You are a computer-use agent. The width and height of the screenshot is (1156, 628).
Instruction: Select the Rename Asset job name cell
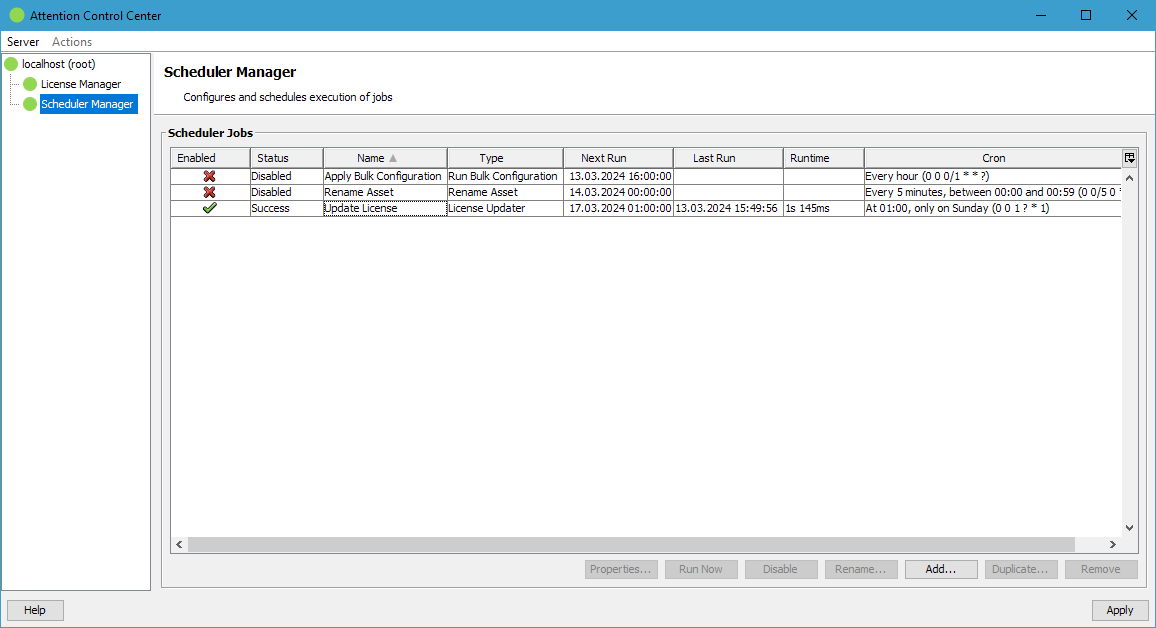[385, 192]
